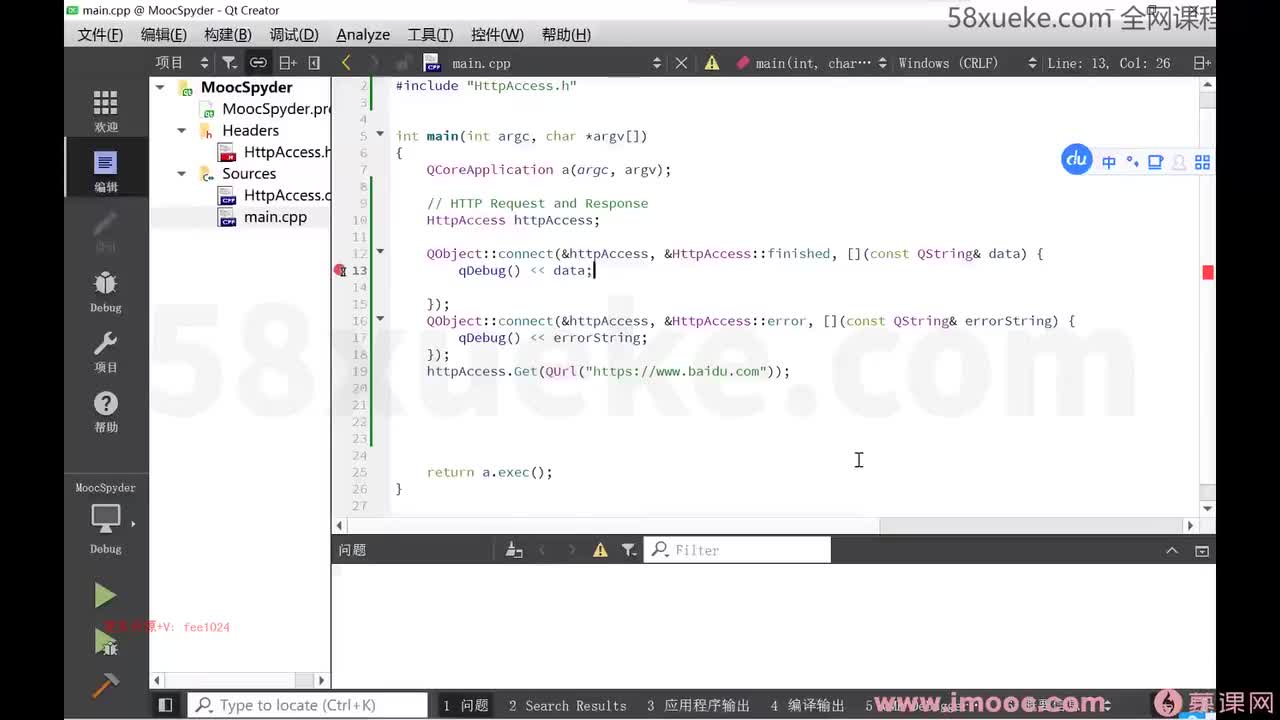The image size is (1280, 720).
Task: Open the 帮助 help mode
Action: tap(106, 411)
